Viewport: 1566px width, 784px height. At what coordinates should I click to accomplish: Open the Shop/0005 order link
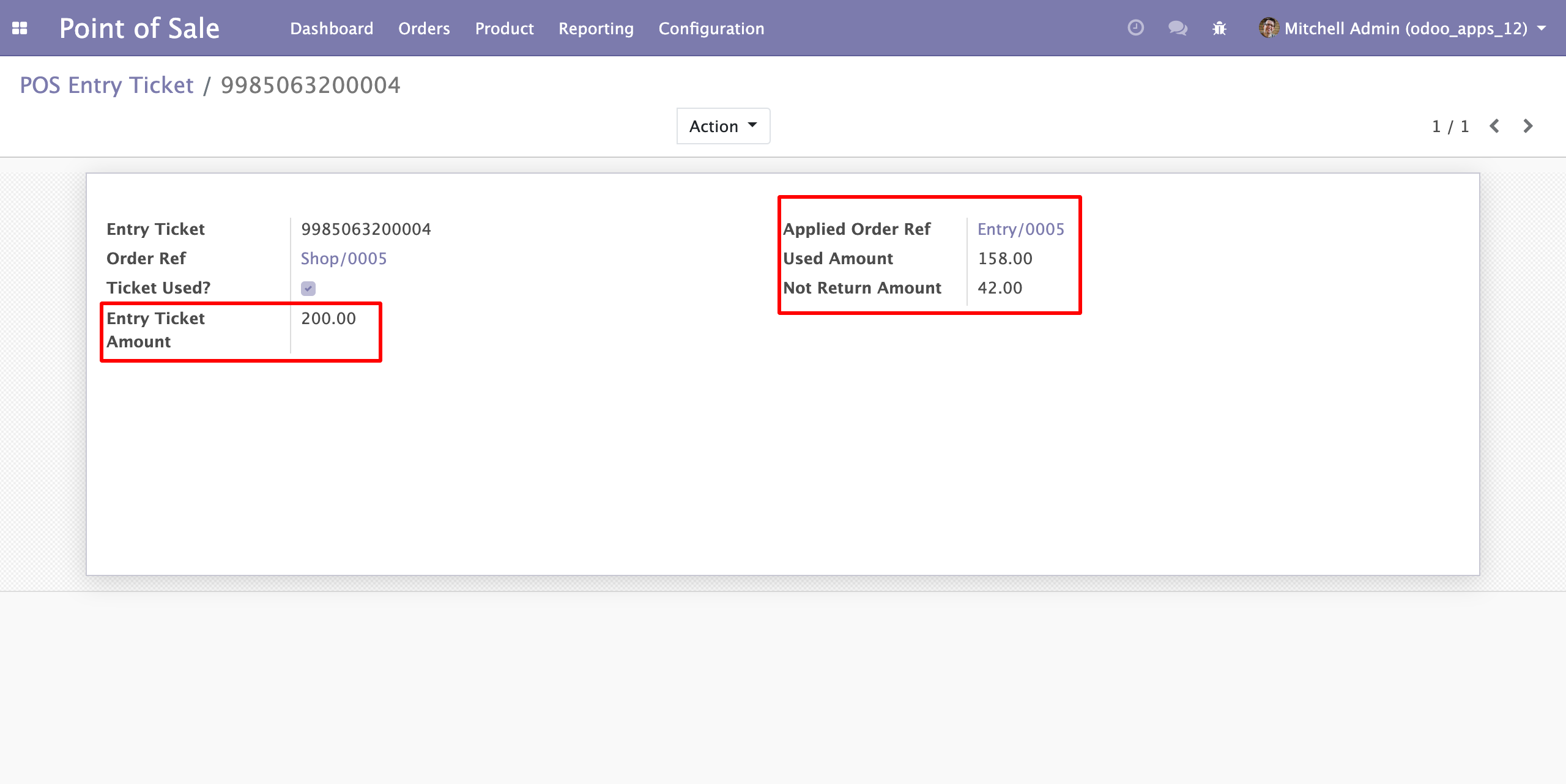pos(344,259)
